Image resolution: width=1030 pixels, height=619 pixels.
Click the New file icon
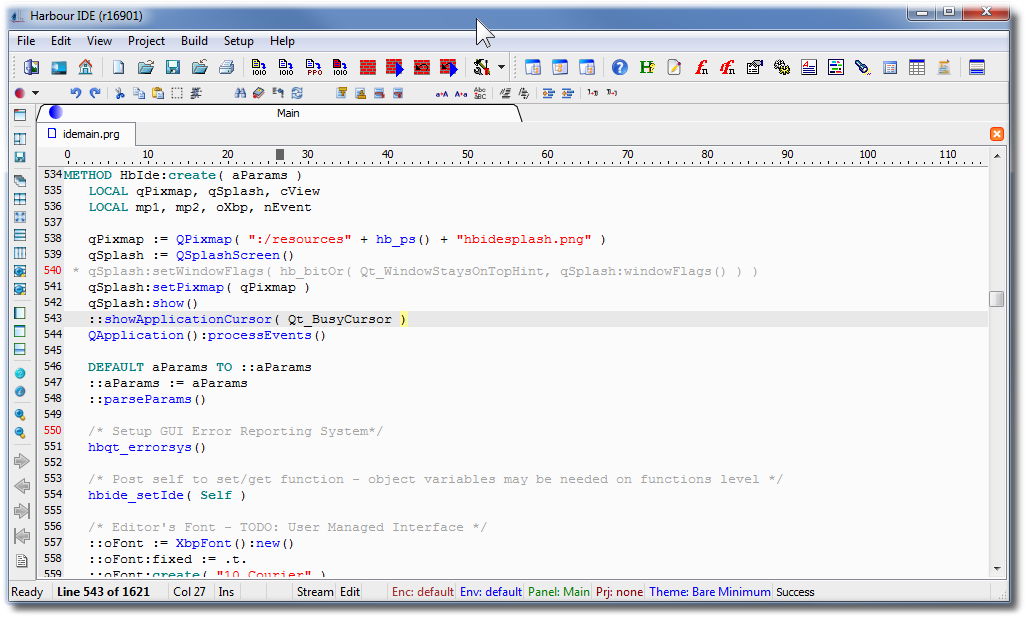[118, 68]
